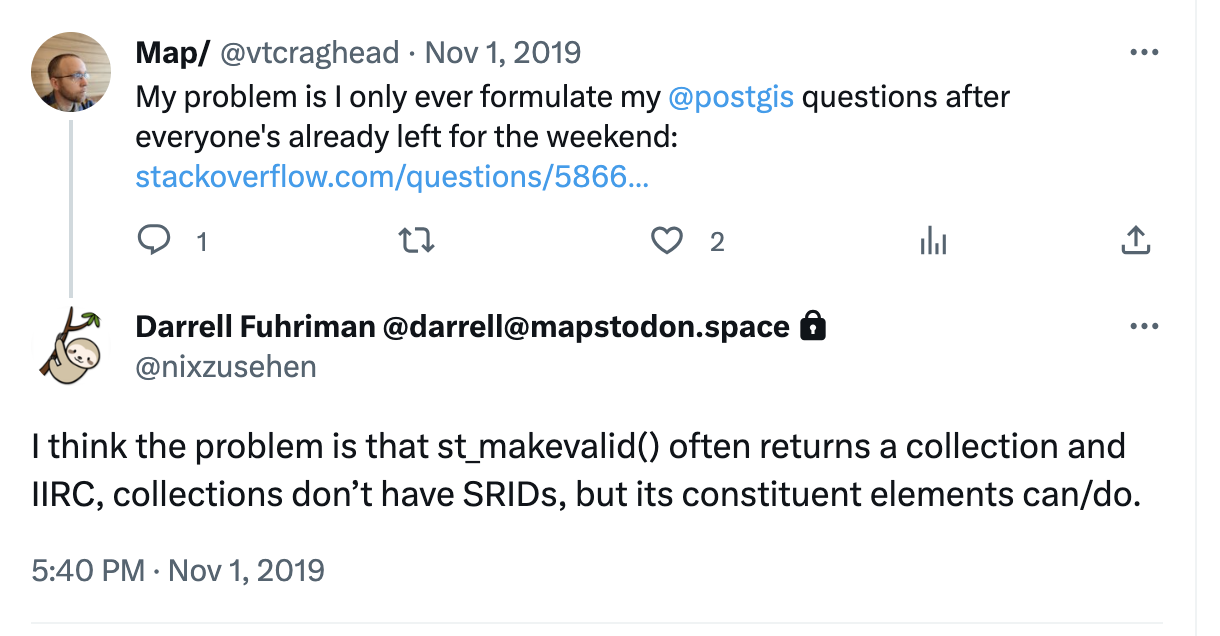This screenshot has width=1220, height=636.
Task: Like Map/'s tweet with the heart icon
Action: 667,241
